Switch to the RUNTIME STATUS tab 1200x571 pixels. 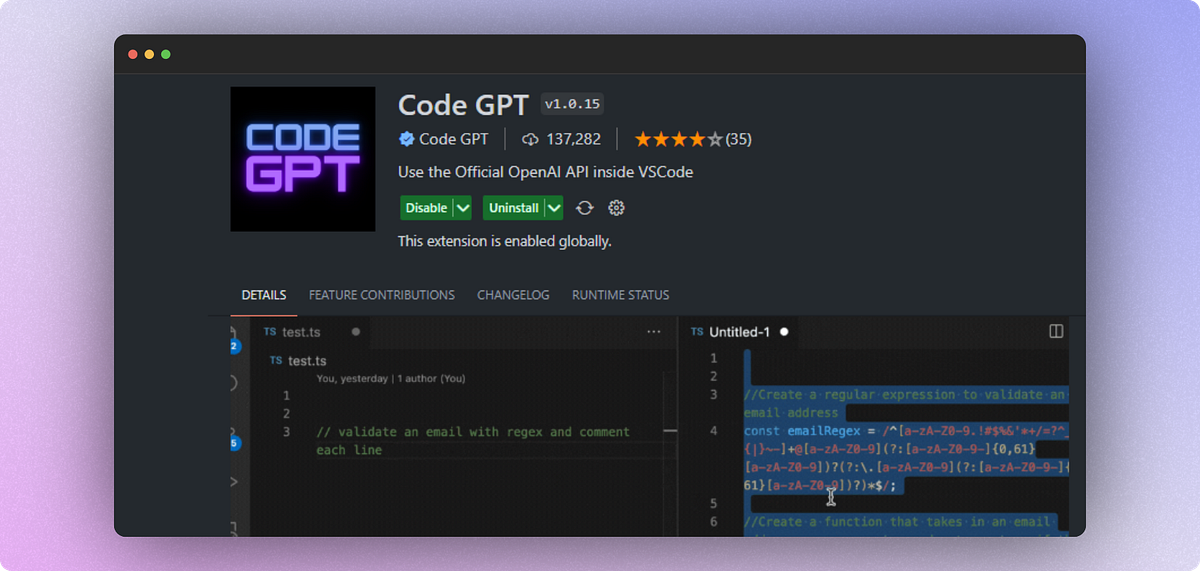coord(621,295)
